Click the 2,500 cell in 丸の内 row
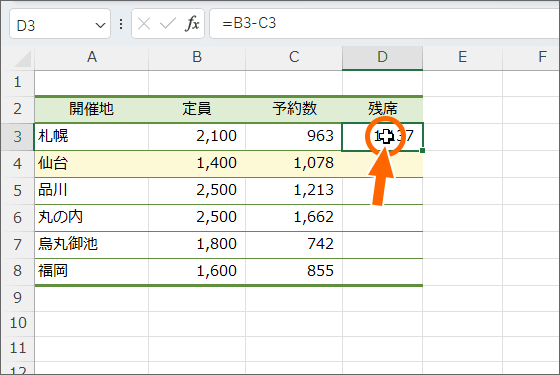 [197, 218]
